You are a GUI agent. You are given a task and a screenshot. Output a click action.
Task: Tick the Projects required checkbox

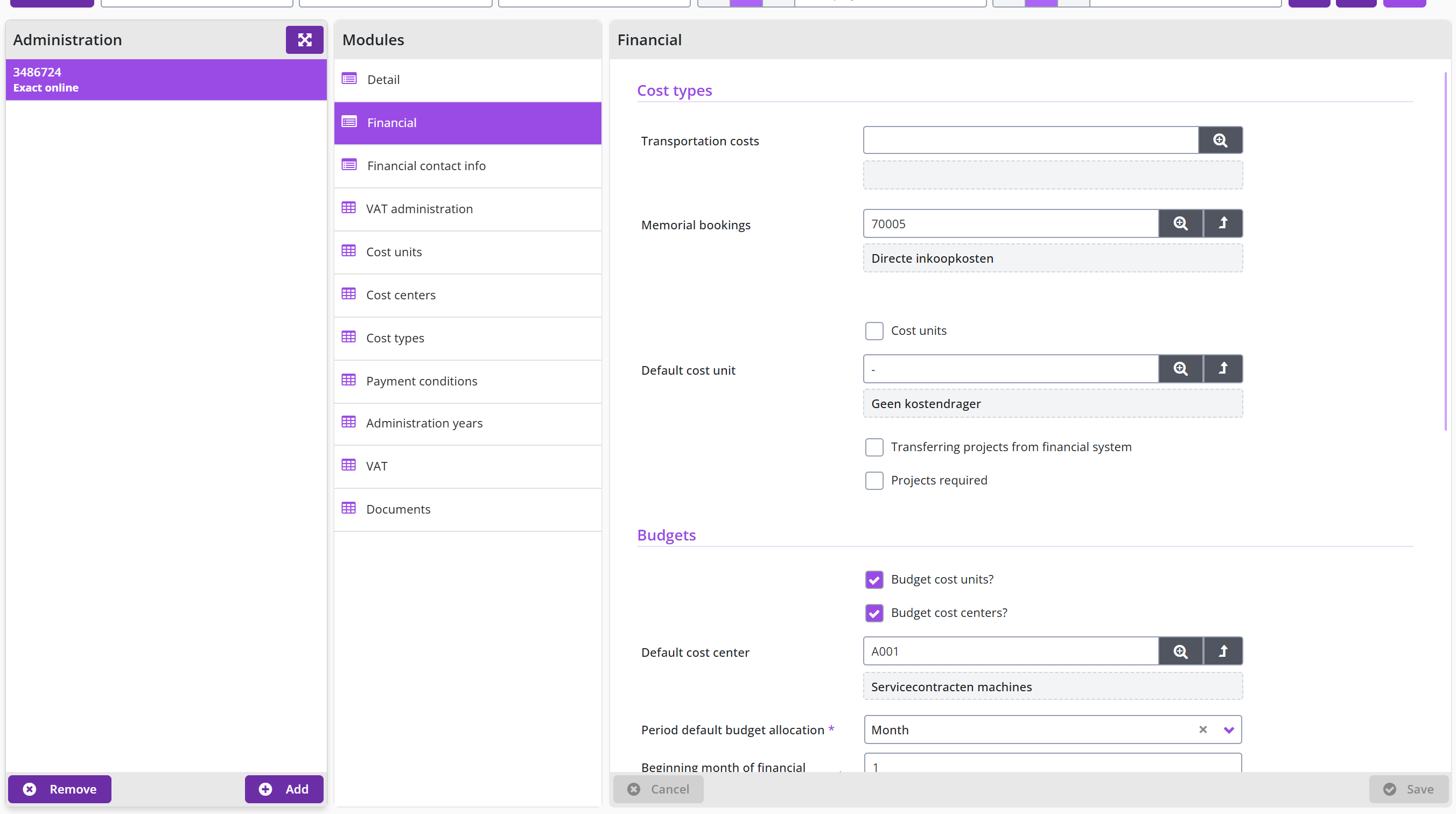[x=874, y=480]
